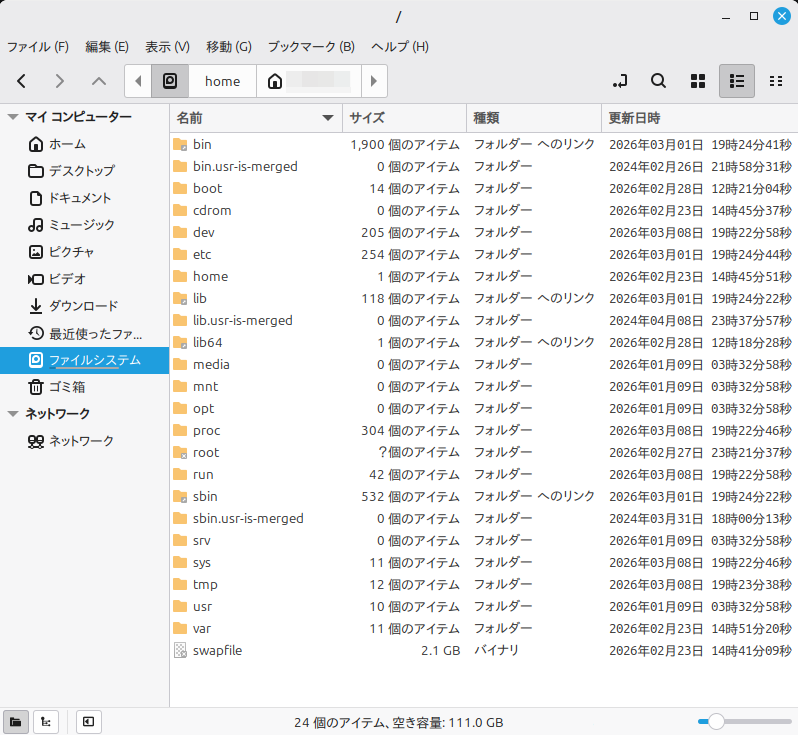Collapse the ネットワーク sidebar section

point(13,413)
